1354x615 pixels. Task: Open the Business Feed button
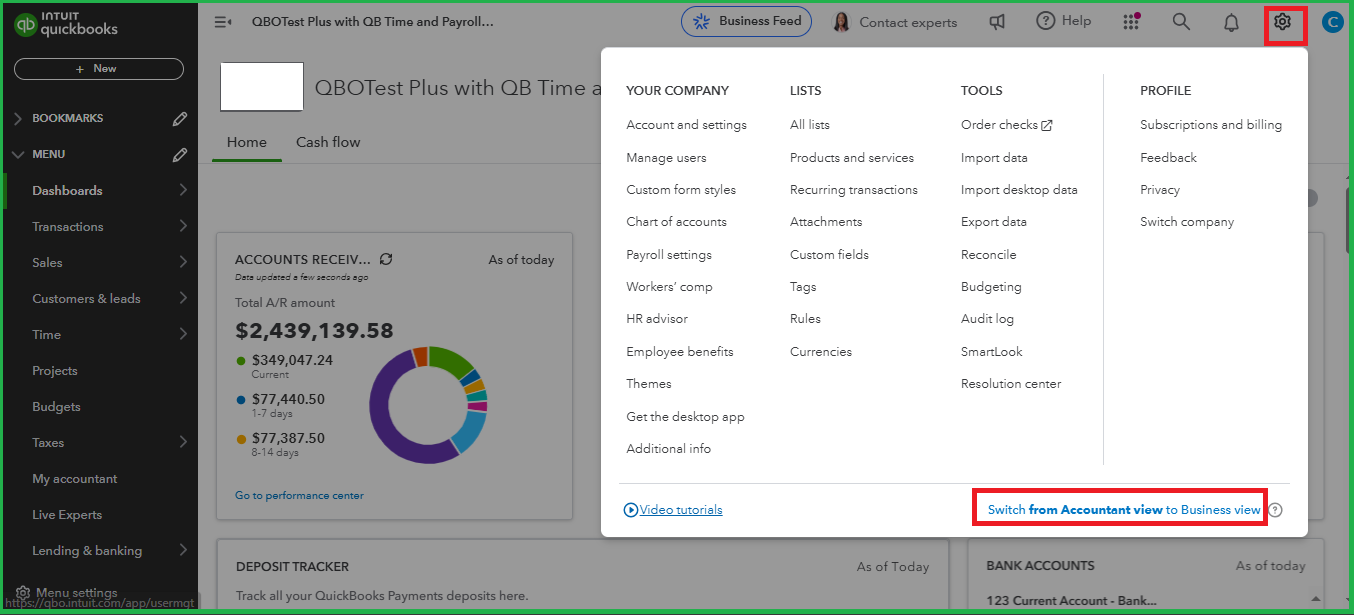coord(746,21)
